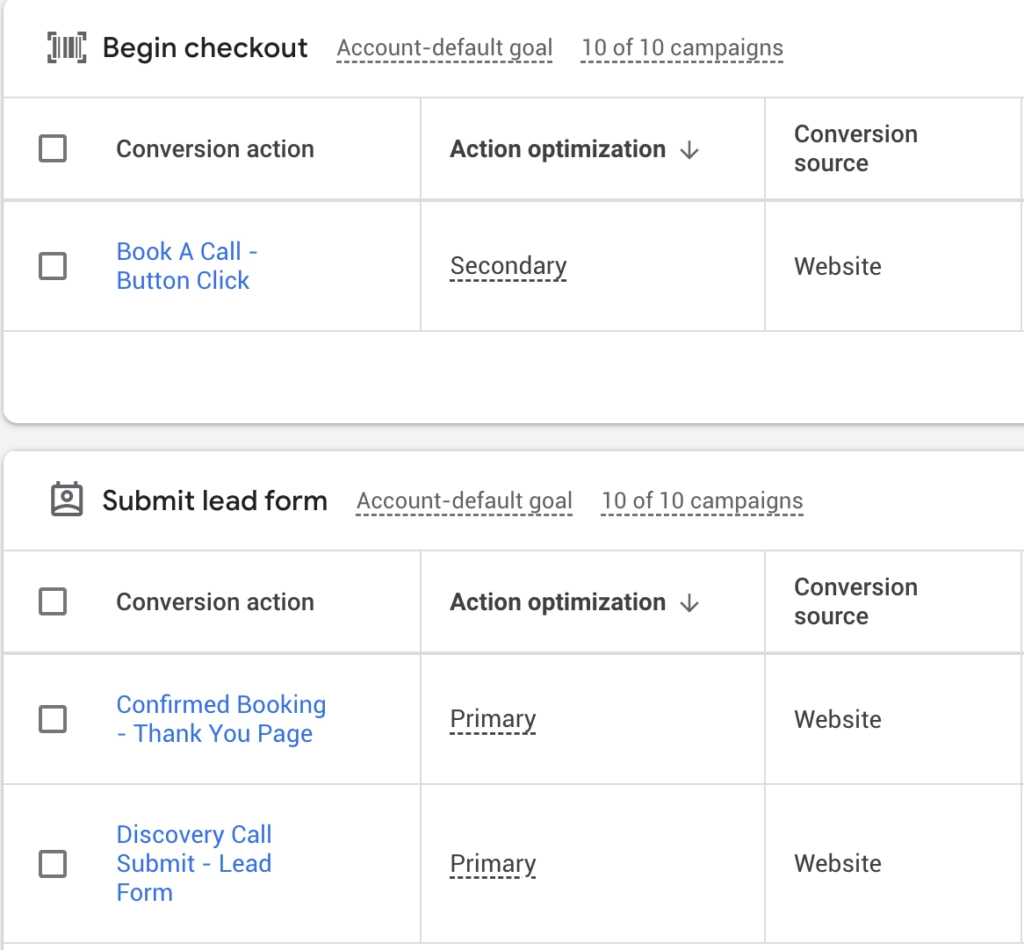
Task: Check the Confirmed Booking - Thank You Page row
Action: [x=53, y=718]
